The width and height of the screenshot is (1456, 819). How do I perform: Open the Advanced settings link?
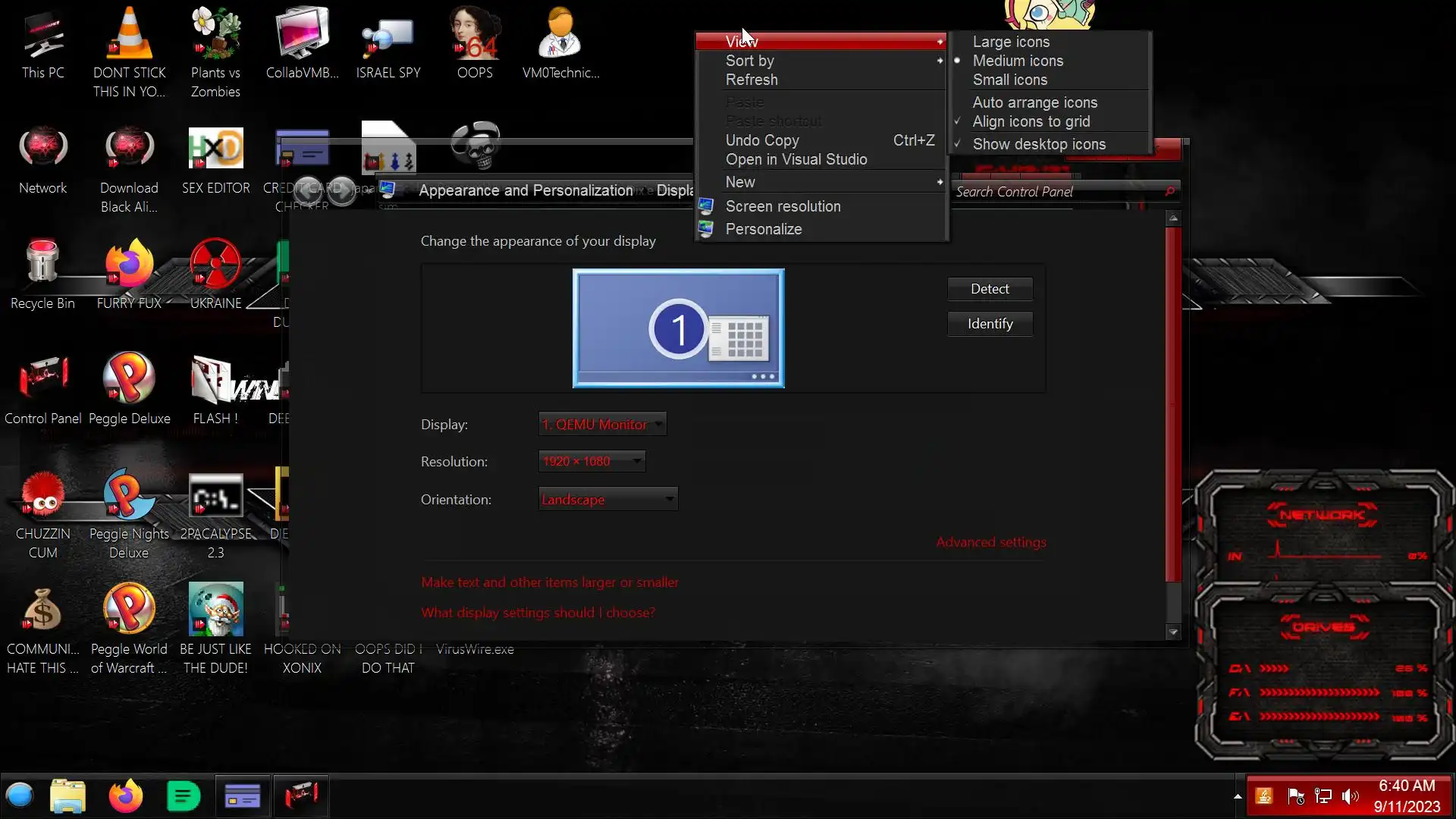pyautogui.click(x=990, y=542)
